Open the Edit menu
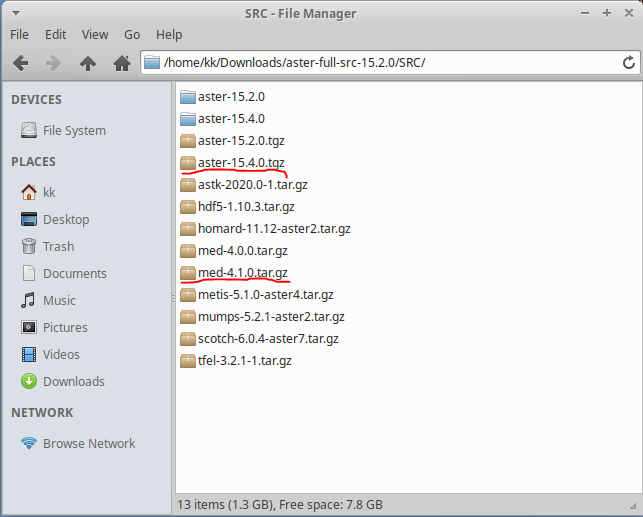The width and height of the screenshot is (643, 517). coord(55,34)
